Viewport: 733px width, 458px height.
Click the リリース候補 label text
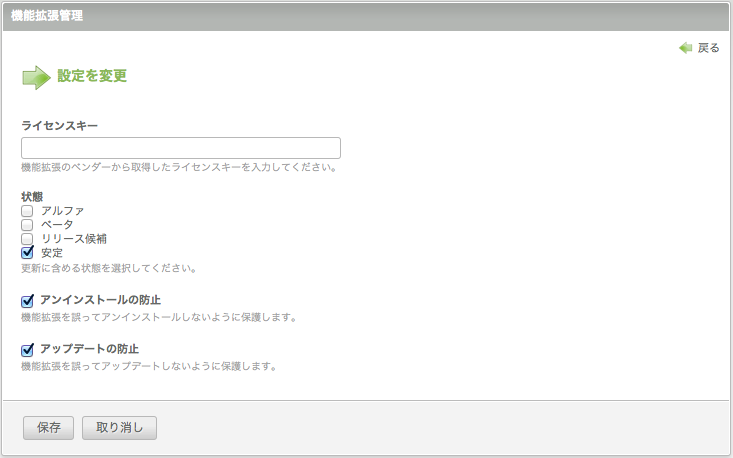pos(74,239)
